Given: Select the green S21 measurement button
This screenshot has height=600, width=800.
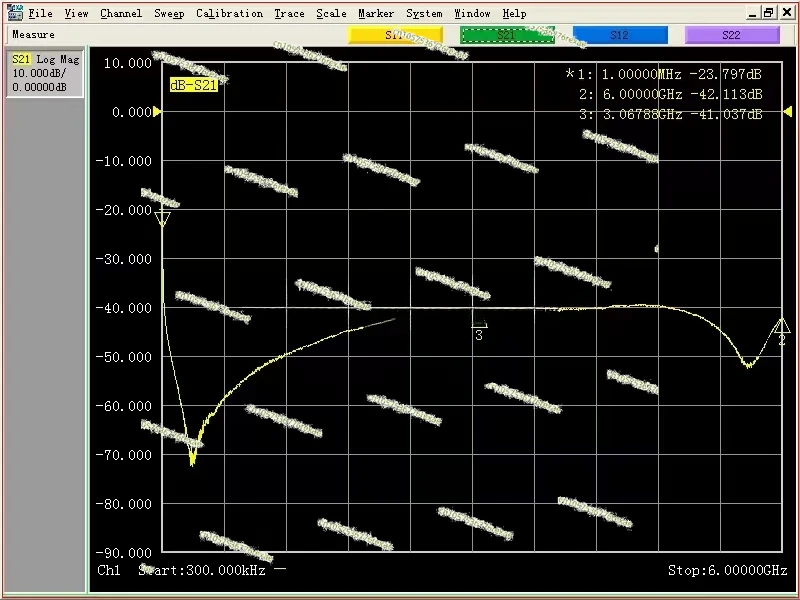Looking at the screenshot, I should [507, 35].
